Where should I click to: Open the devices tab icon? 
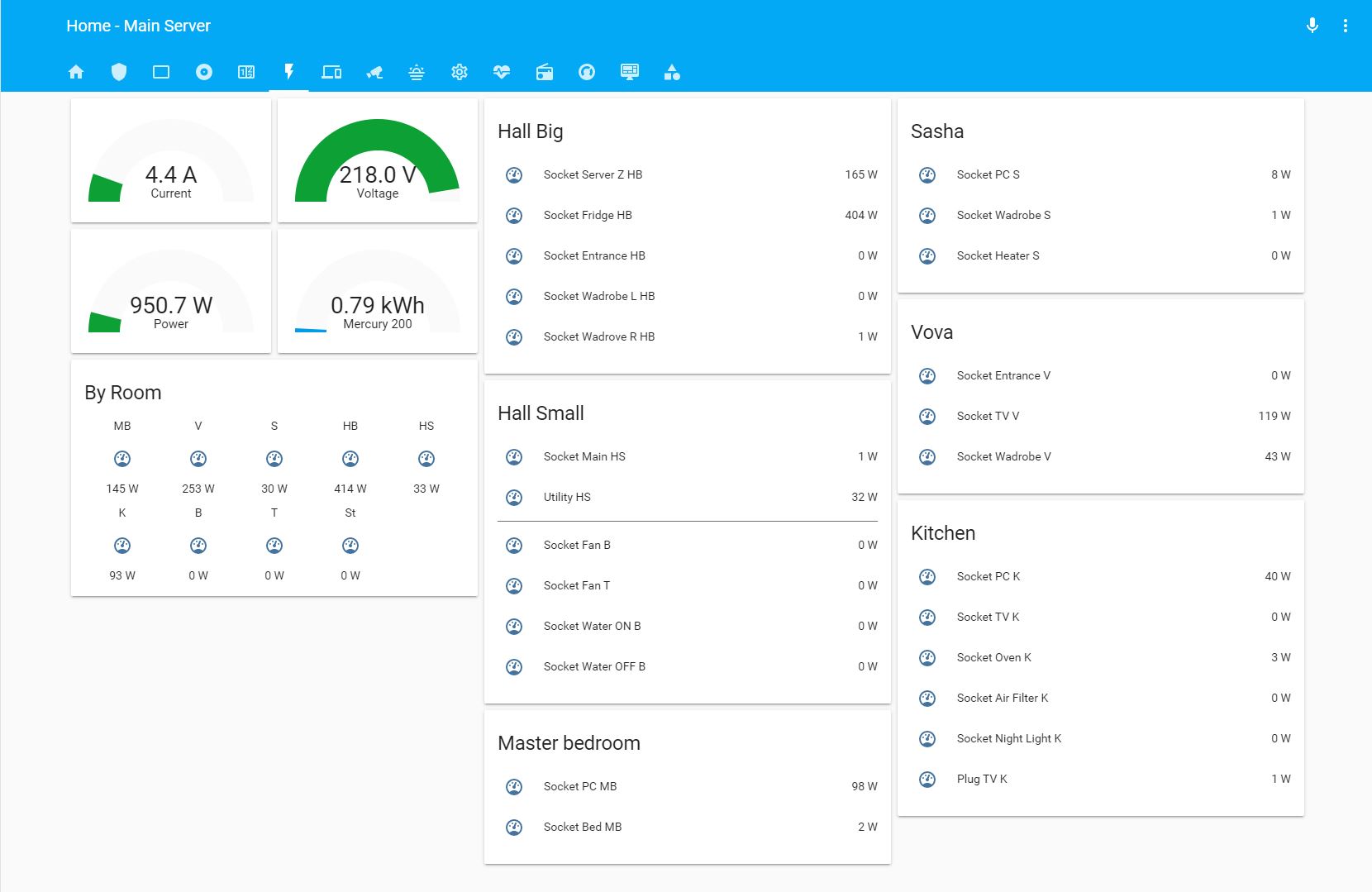click(x=331, y=72)
